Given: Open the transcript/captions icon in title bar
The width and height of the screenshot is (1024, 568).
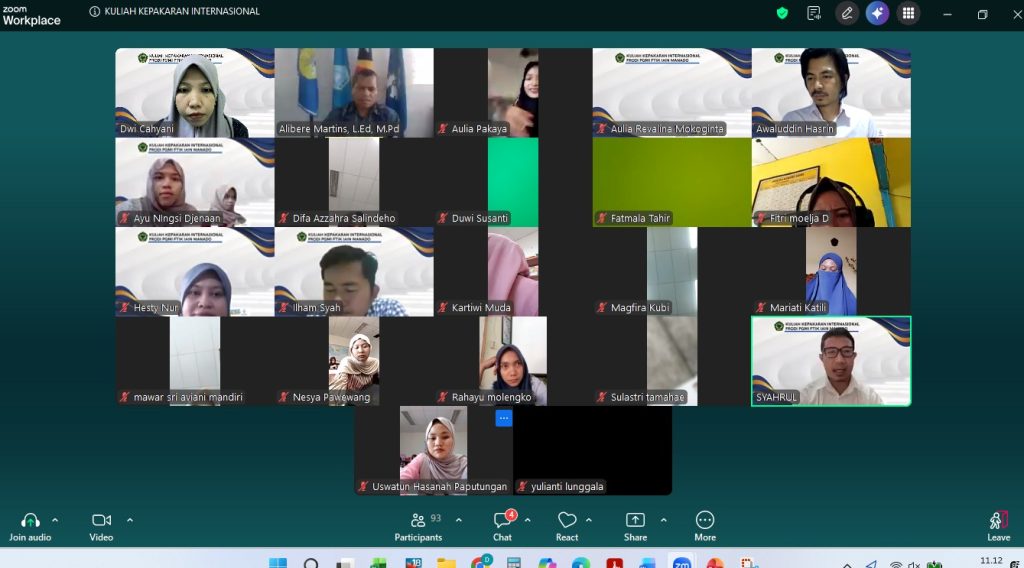Looking at the screenshot, I should tap(814, 13).
